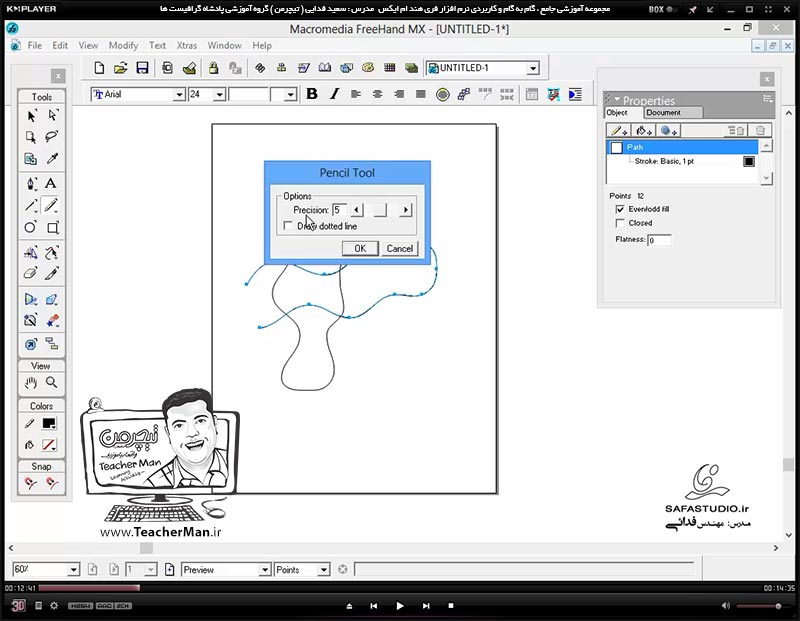Center align text in text toolbar
Image resolution: width=800 pixels, height=621 pixels.
(x=378, y=94)
